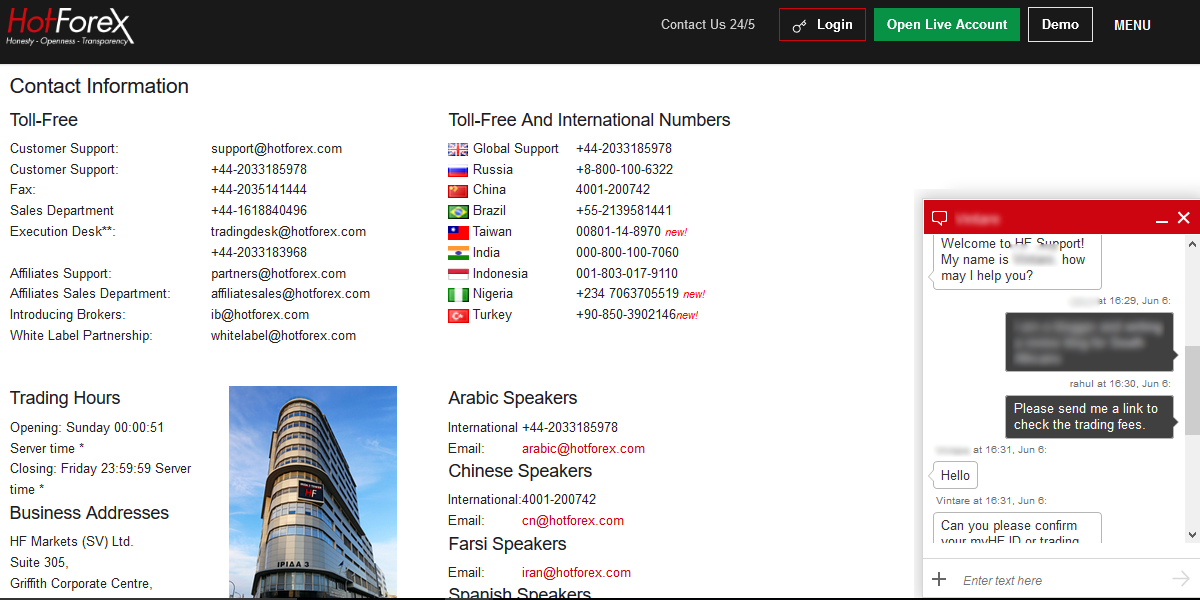Click the Brazil flag icon

[x=458, y=211]
